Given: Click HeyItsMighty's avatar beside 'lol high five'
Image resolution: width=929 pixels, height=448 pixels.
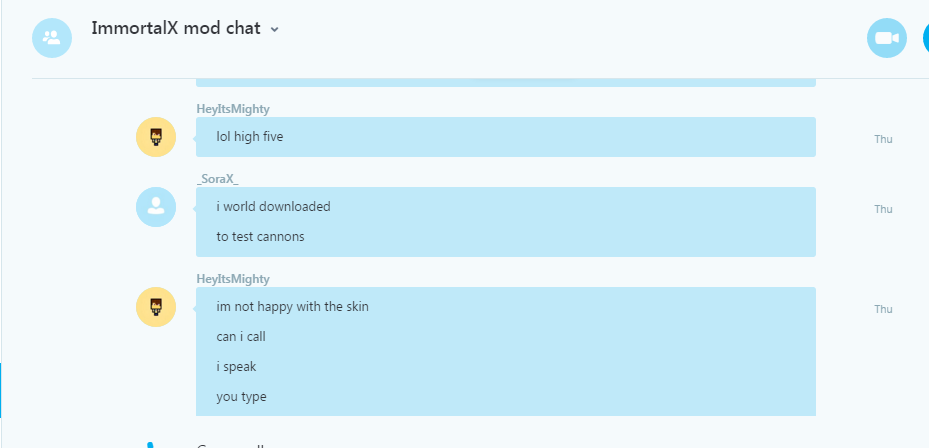Looking at the screenshot, I should [156, 137].
